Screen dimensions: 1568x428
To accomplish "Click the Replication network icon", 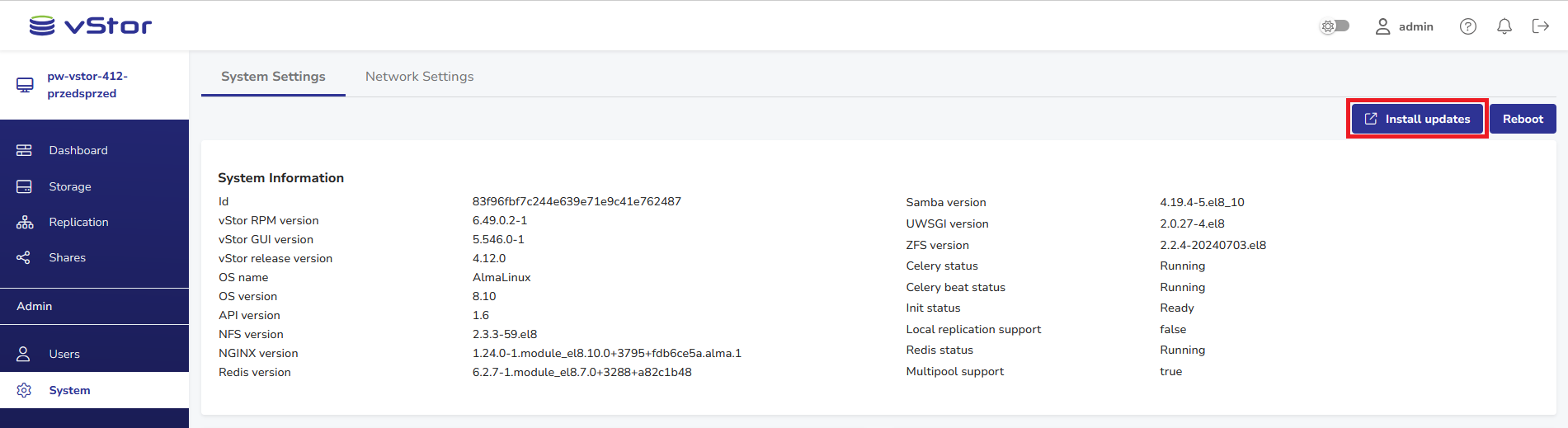I will [x=25, y=223].
